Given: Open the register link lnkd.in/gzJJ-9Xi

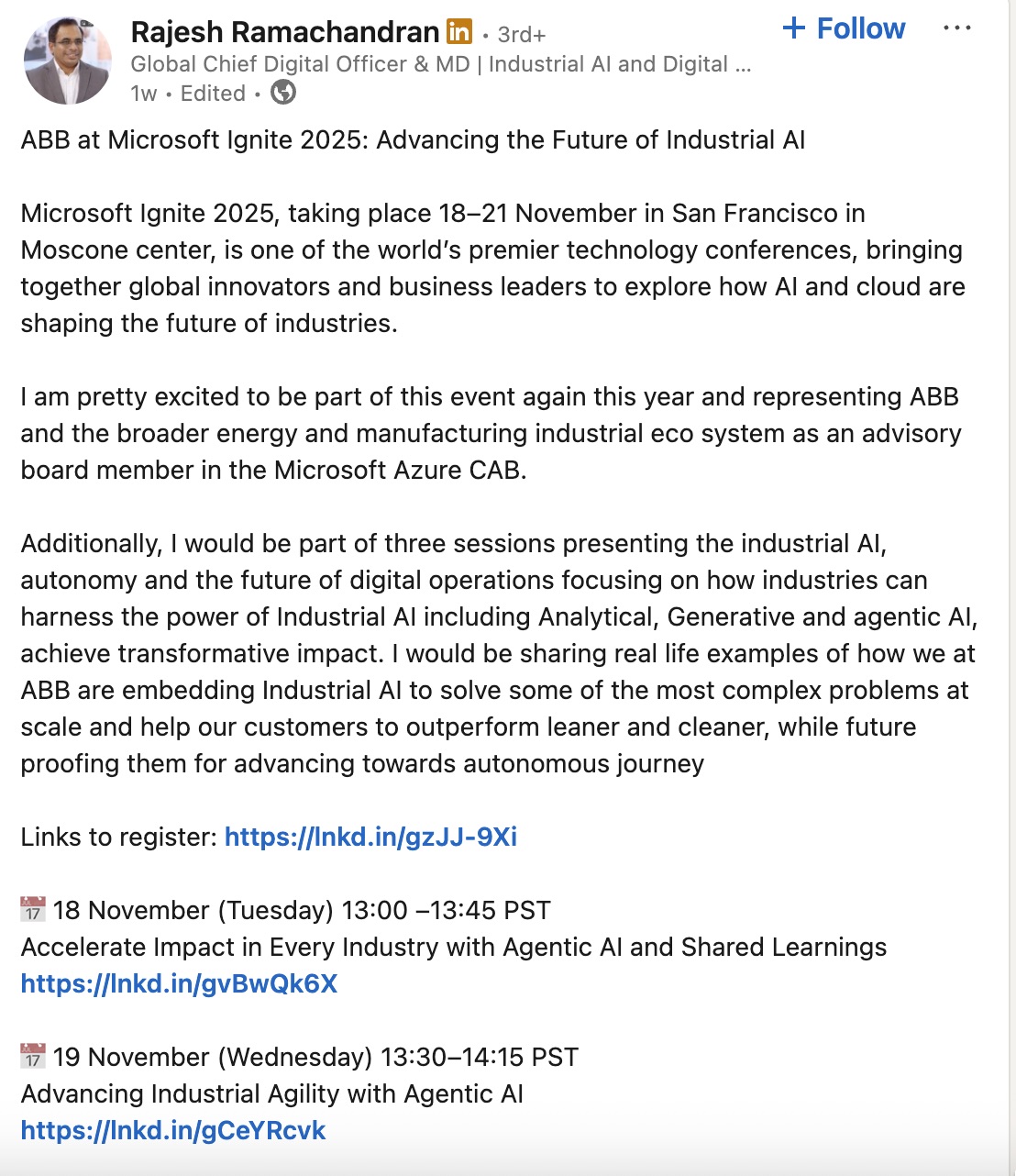Looking at the screenshot, I should pyautogui.click(x=370, y=837).
